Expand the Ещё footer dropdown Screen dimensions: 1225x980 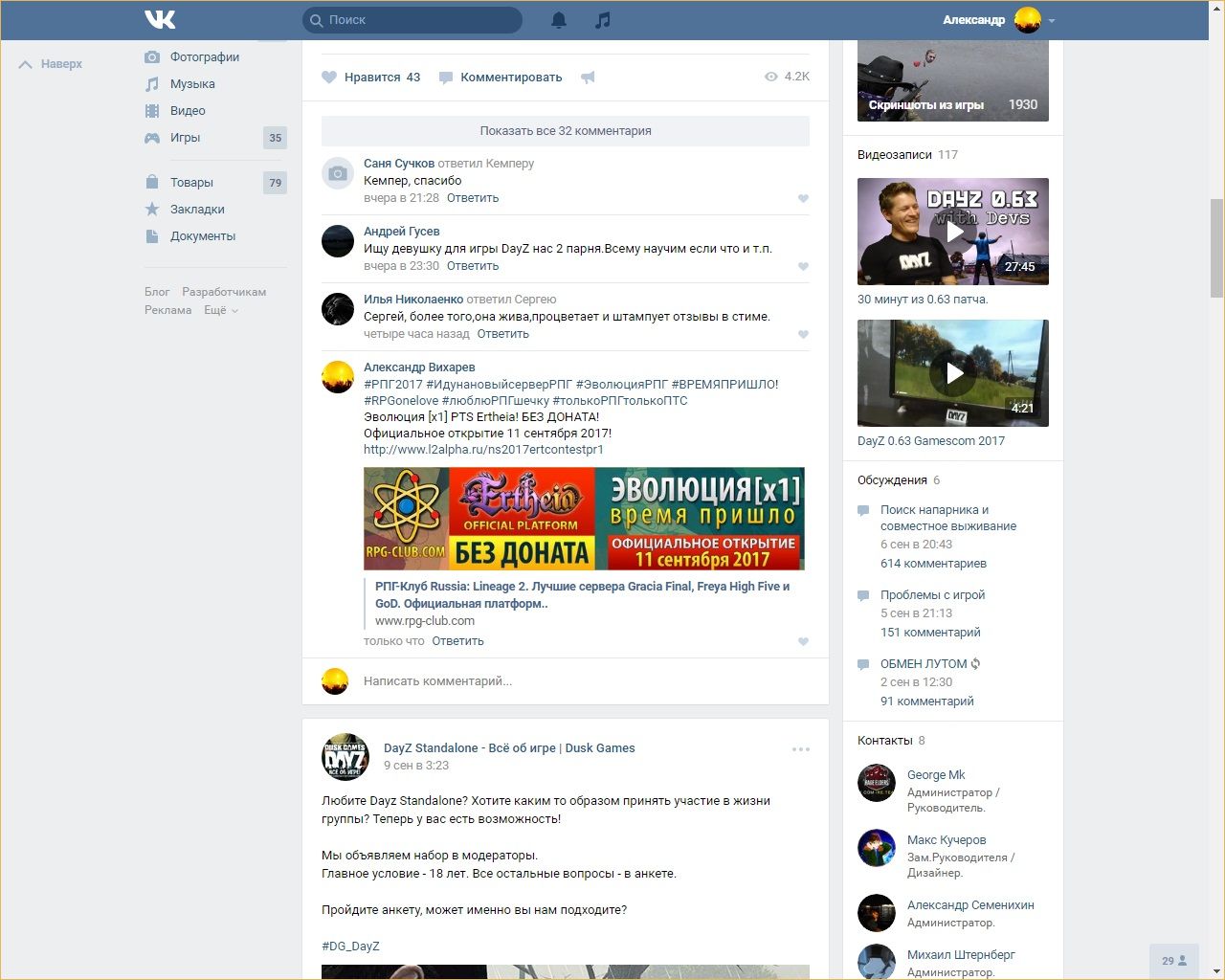click(220, 310)
